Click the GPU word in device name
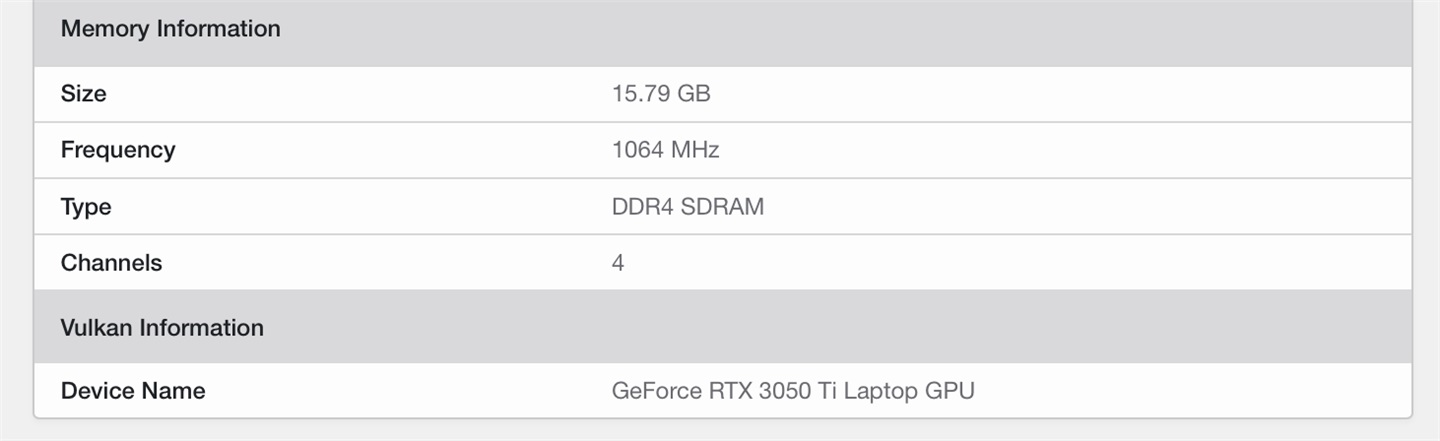The width and height of the screenshot is (1440, 441). 950,391
